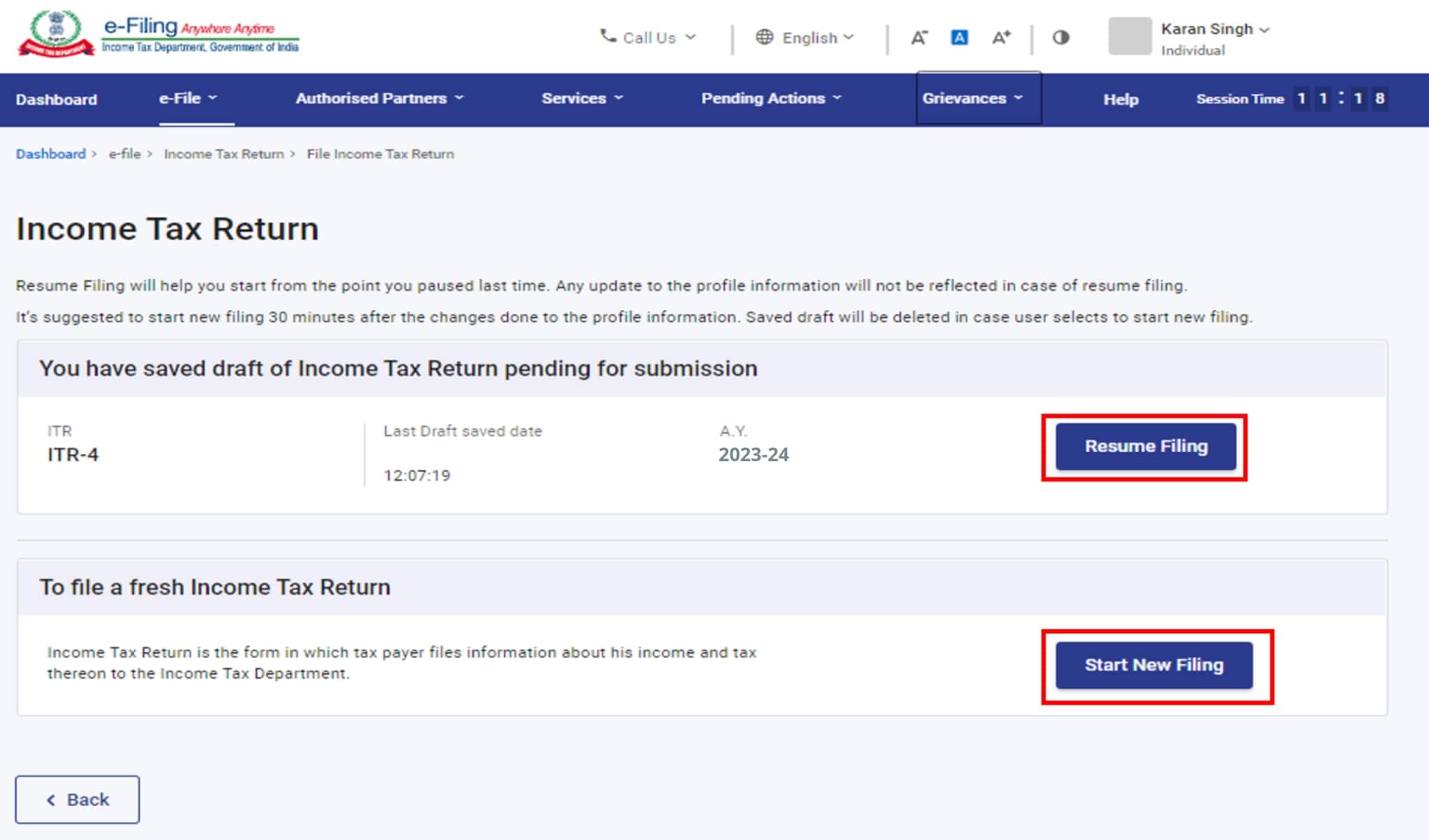Click the user profile avatar
This screenshot has height=840, width=1429.
click(x=1129, y=36)
